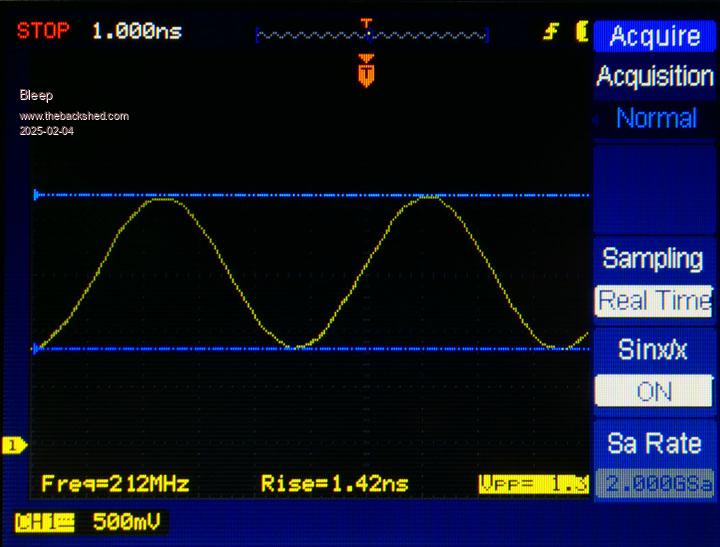Select the Sampling menu item
This screenshot has height=547, width=720.
[x=654, y=258]
